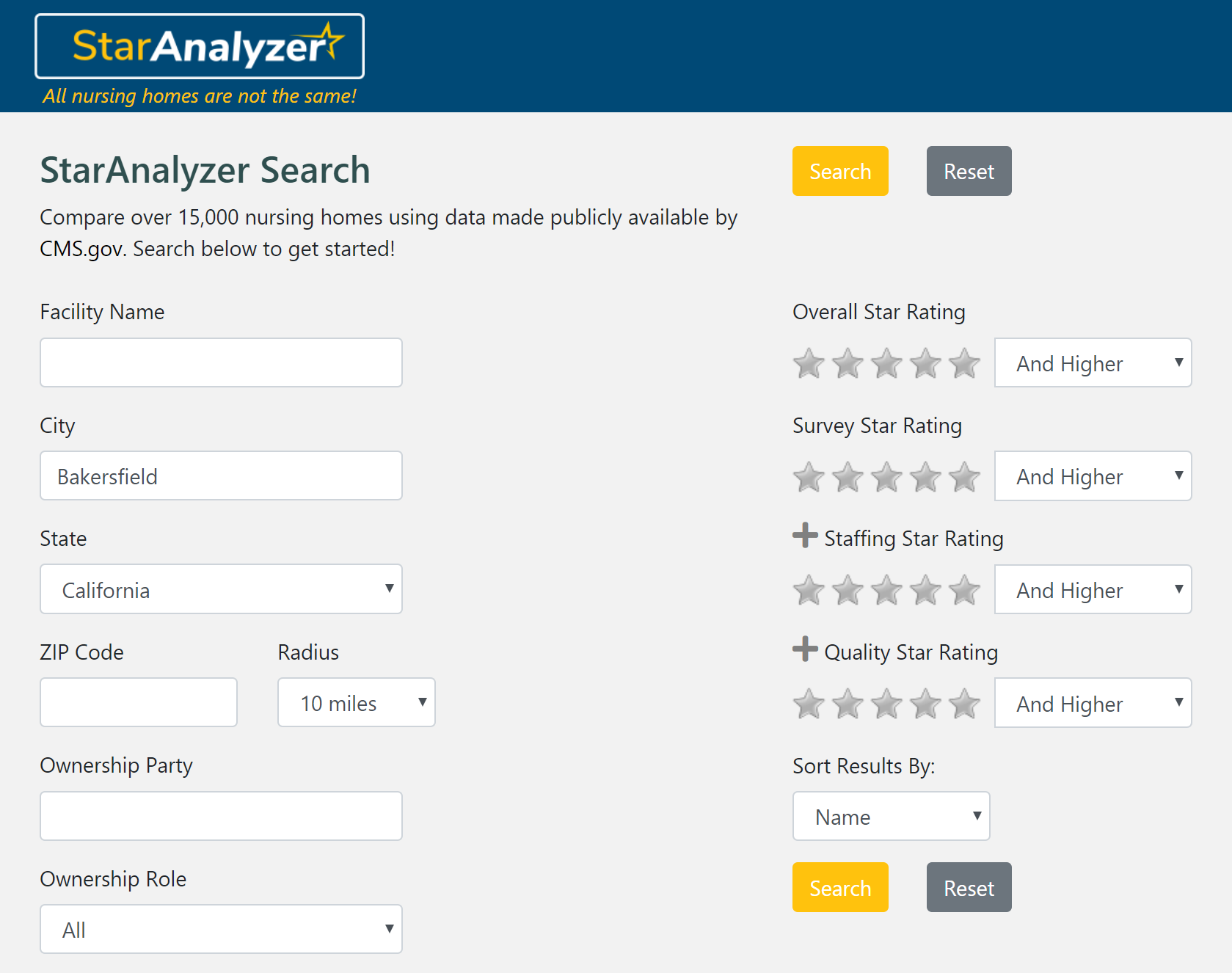
Task: Click the 'StarAnalyzer Search' heading
Action: [205, 170]
